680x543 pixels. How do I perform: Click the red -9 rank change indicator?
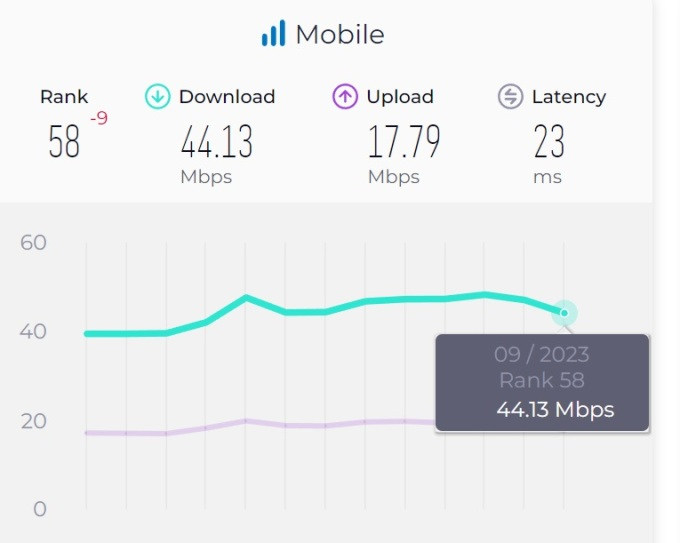click(x=99, y=119)
